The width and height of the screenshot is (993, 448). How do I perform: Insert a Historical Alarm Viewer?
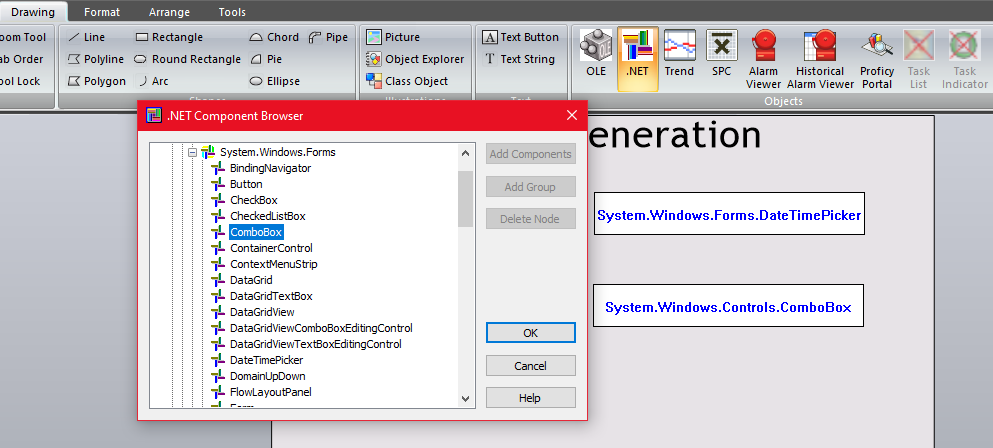tap(820, 58)
